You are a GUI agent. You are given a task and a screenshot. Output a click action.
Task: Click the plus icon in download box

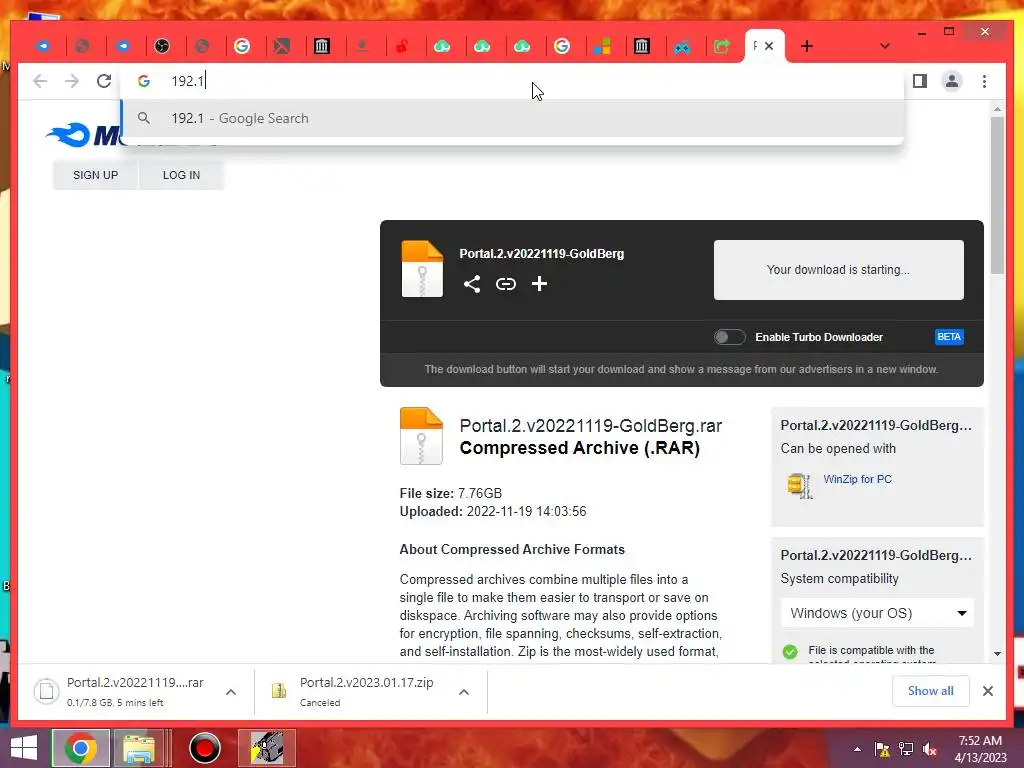coord(539,283)
